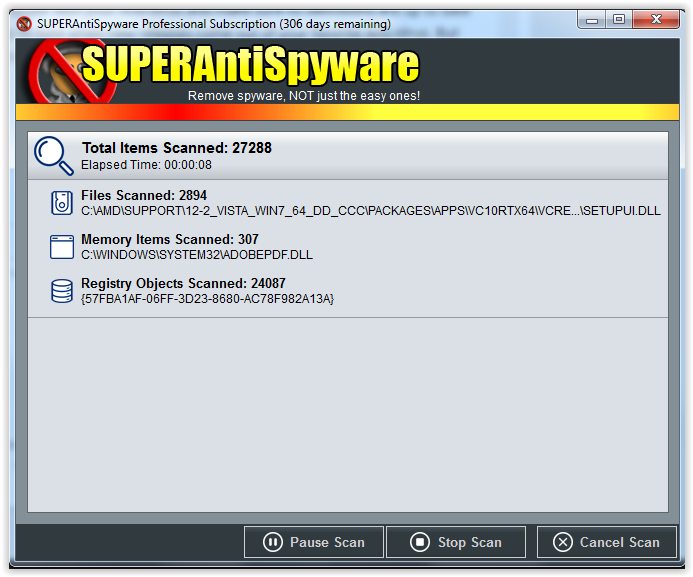Click the 'Remove spyware, NOT just the easy ones!' tagline
The image size is (693, 577).
click(304, 96)
